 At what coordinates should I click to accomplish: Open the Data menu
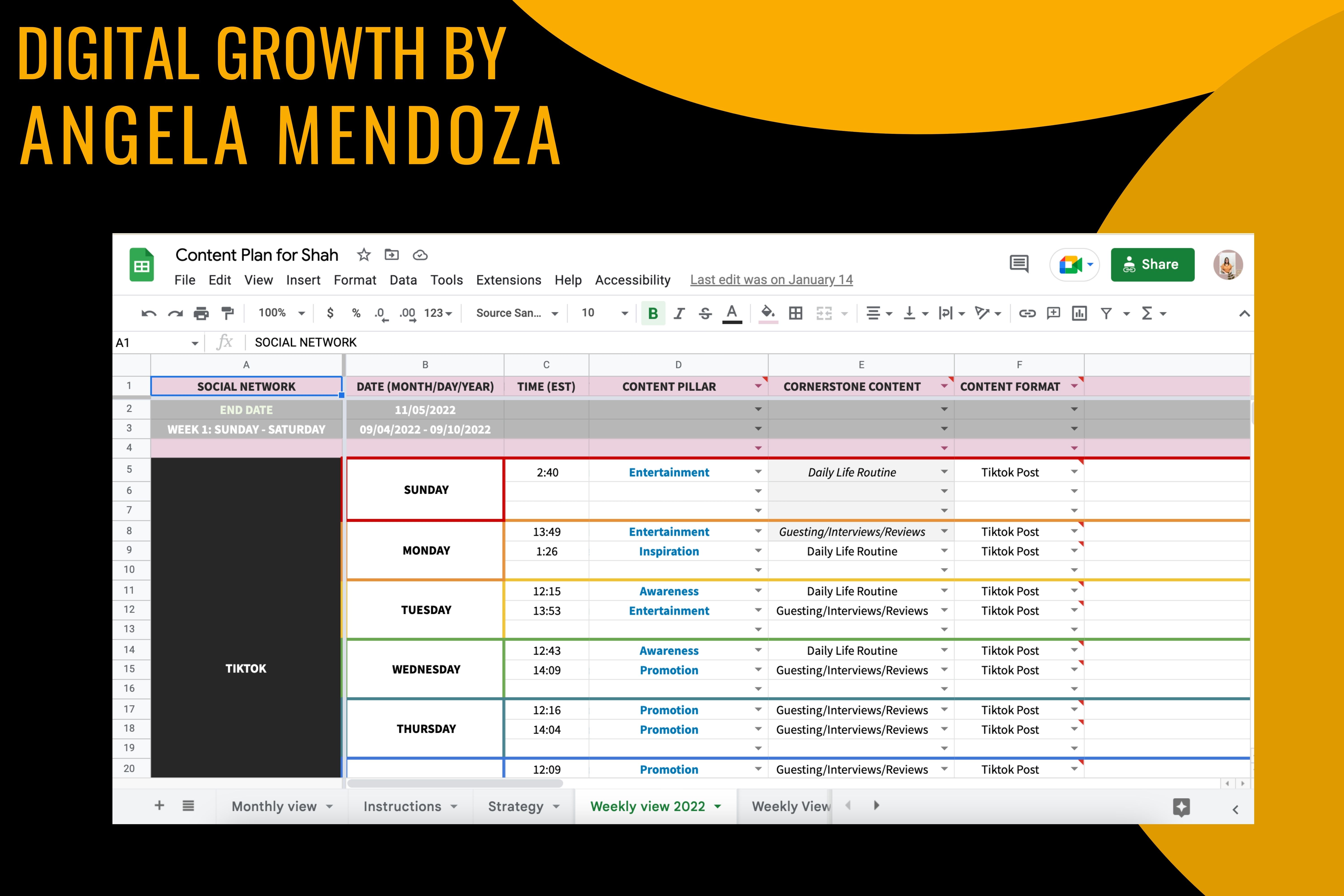pyautogui.click(x=403, y=280)
